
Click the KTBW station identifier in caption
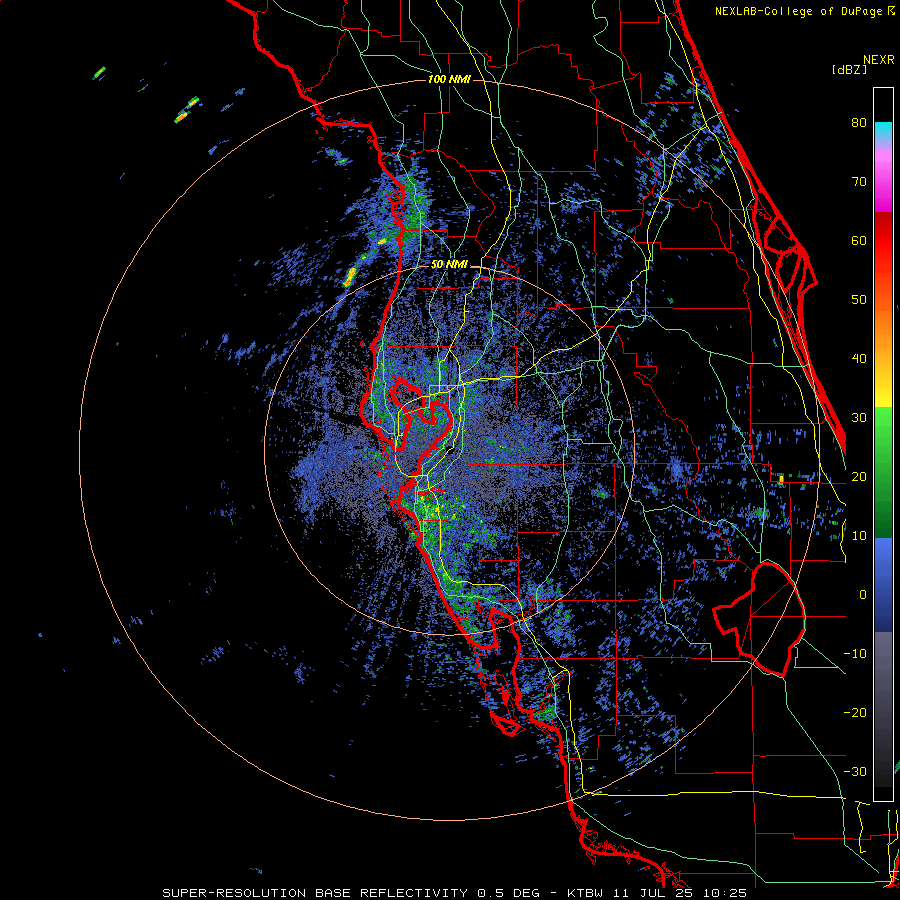584,893
